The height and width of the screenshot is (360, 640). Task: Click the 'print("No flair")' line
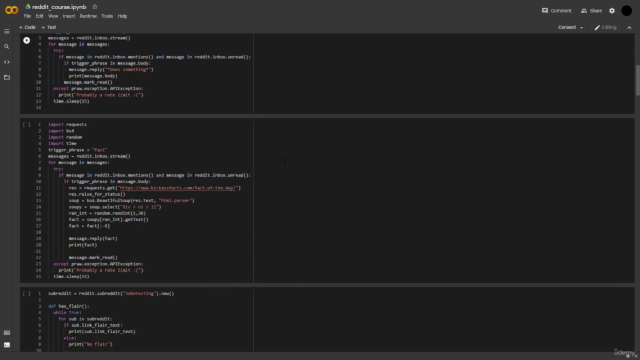(90, 344)
